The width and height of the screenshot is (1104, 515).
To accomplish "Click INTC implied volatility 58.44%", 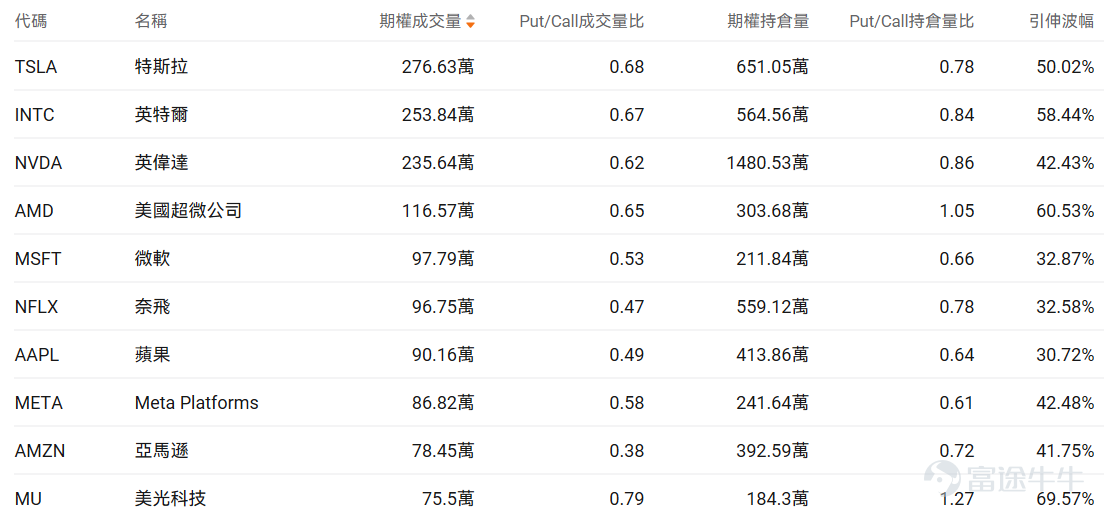I will tap(1065, 115).
